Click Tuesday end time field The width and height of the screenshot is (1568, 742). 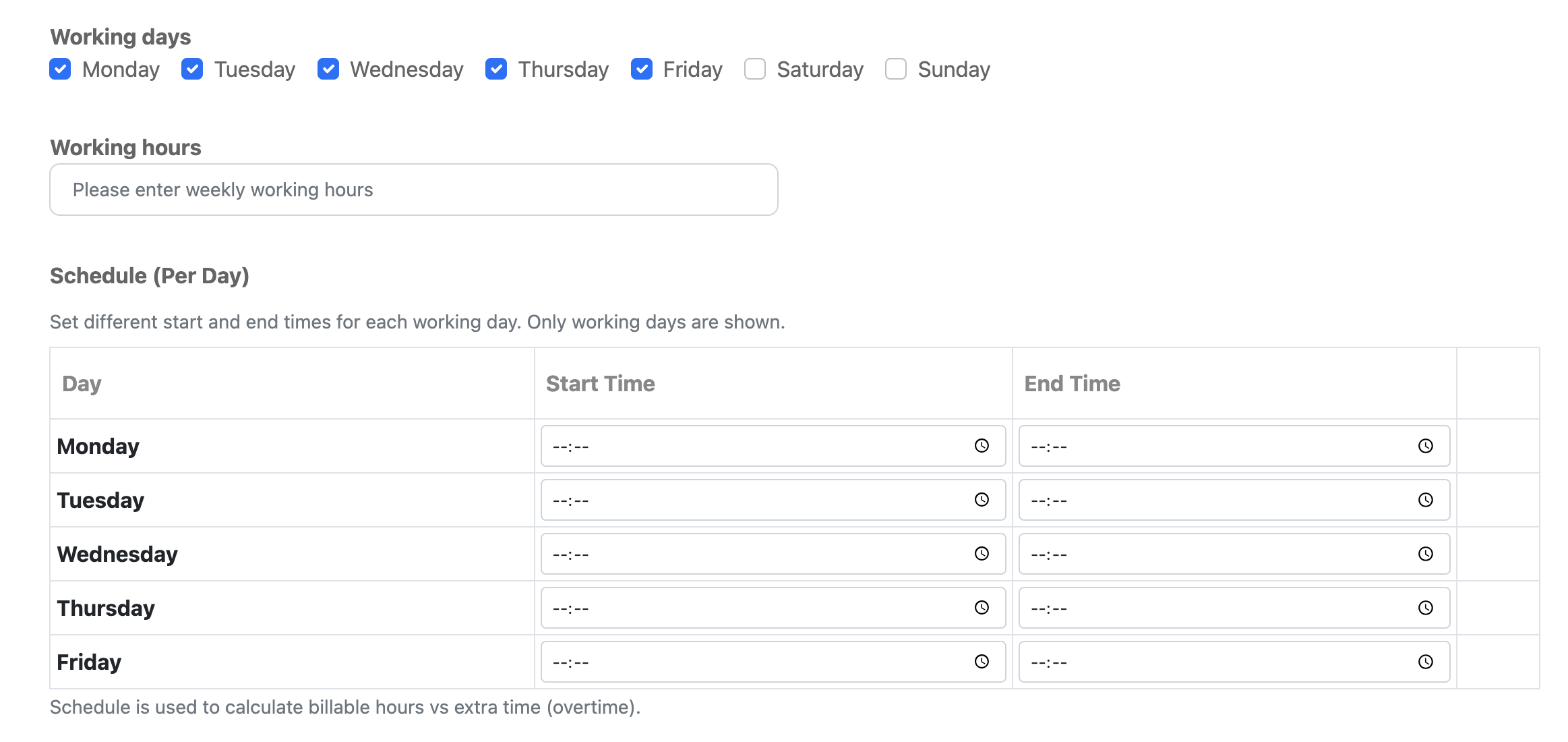[x=1234, y=500]
